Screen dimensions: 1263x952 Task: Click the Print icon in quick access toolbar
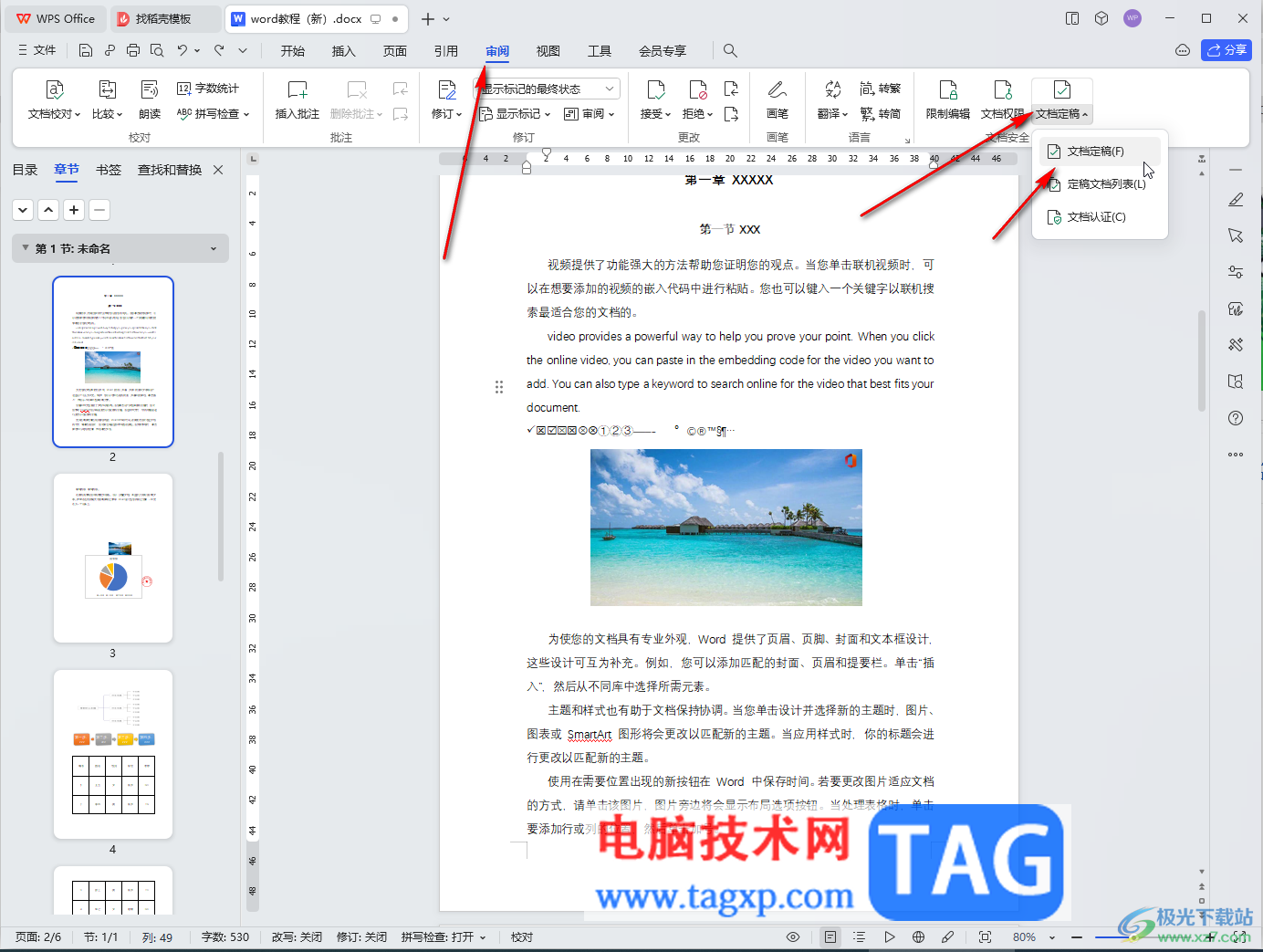(x=133, y=51)
